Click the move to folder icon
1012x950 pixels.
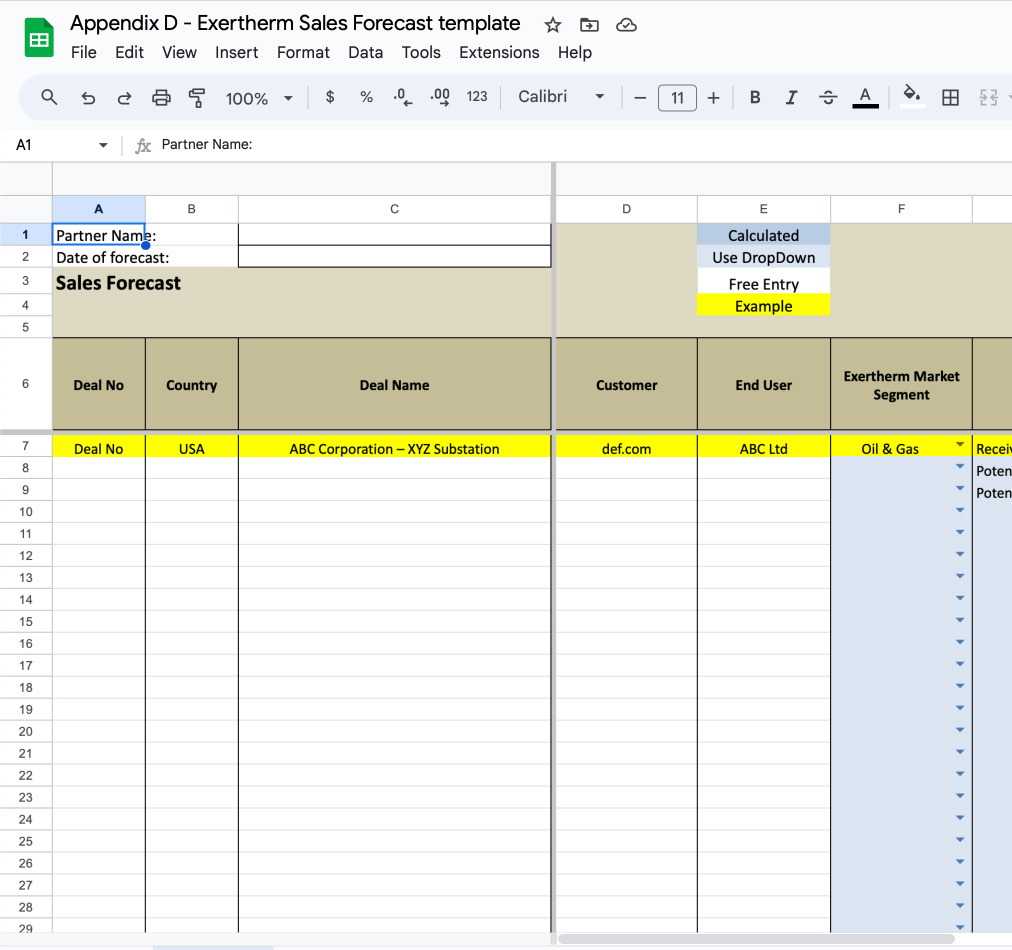[589, 25]
